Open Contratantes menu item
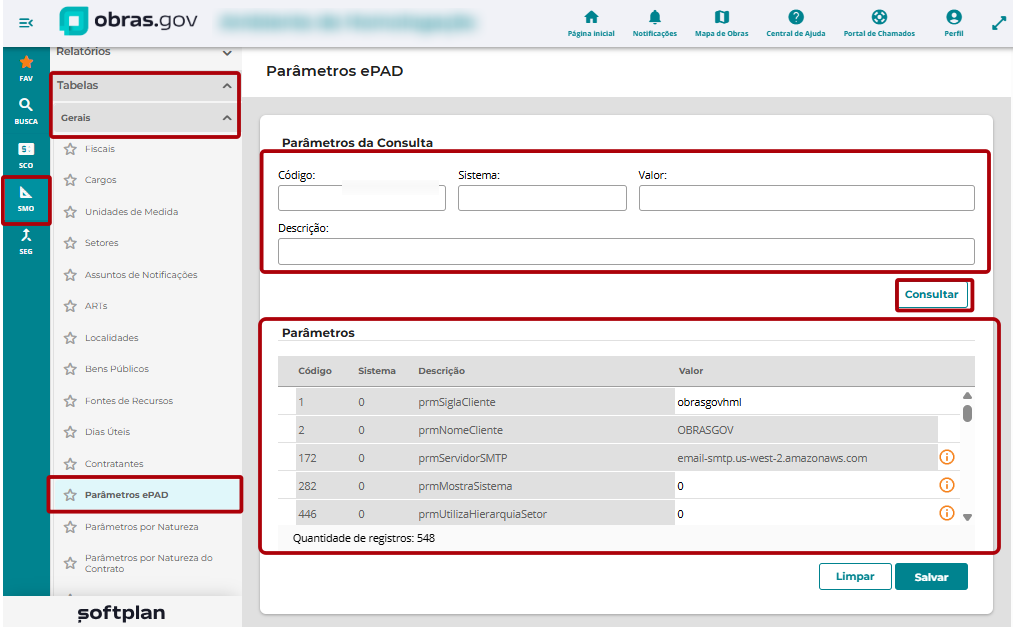The image size is (1013, 627). 114,464
